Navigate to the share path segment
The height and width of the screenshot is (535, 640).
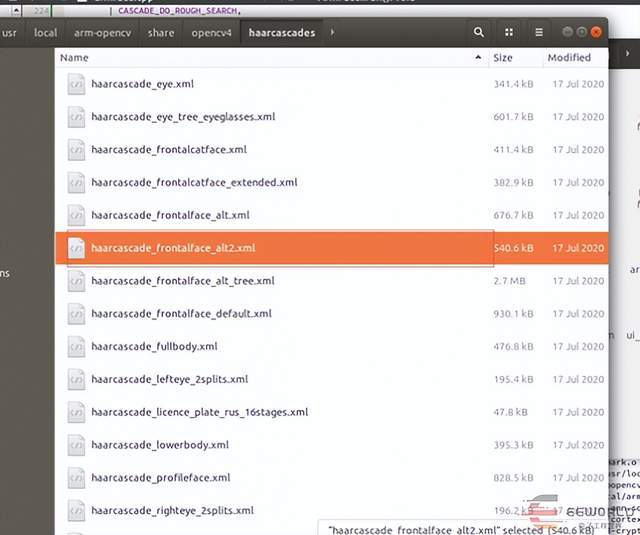point(160,32)
